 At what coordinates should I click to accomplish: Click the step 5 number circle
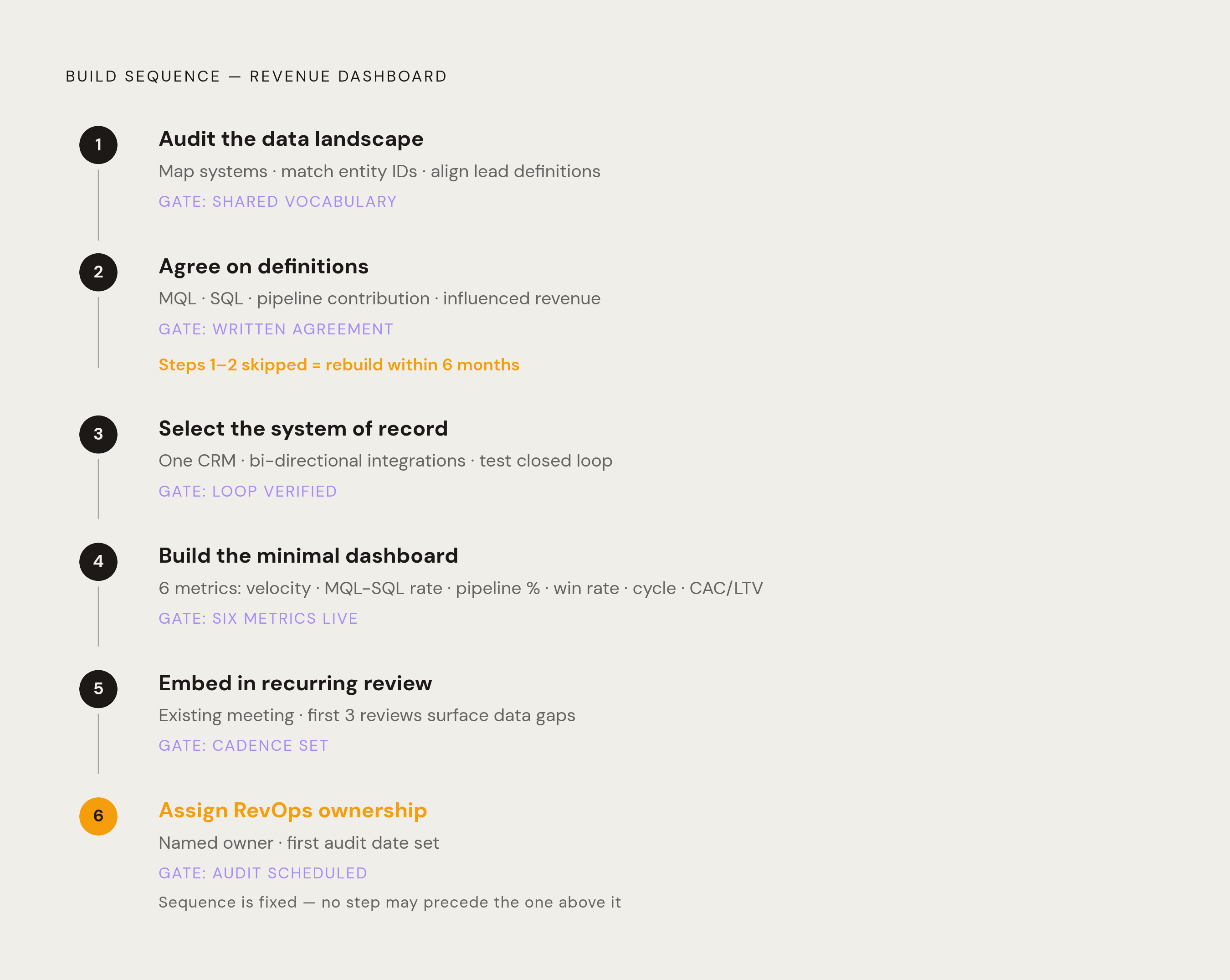[98, 688]
